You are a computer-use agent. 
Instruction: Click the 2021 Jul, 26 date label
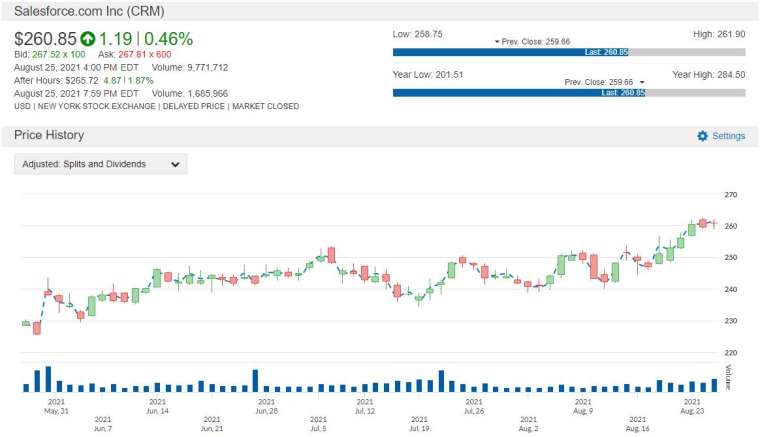tap(474, 406)
